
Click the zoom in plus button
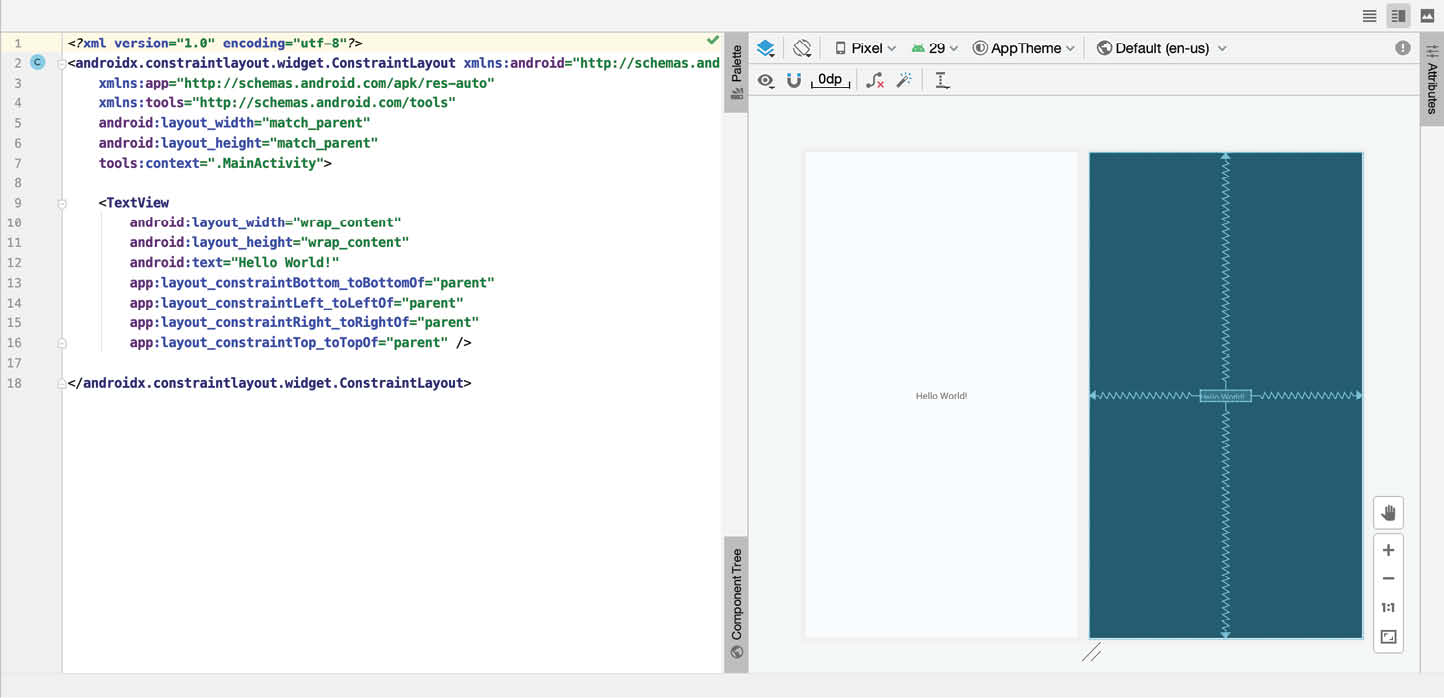1388,550
